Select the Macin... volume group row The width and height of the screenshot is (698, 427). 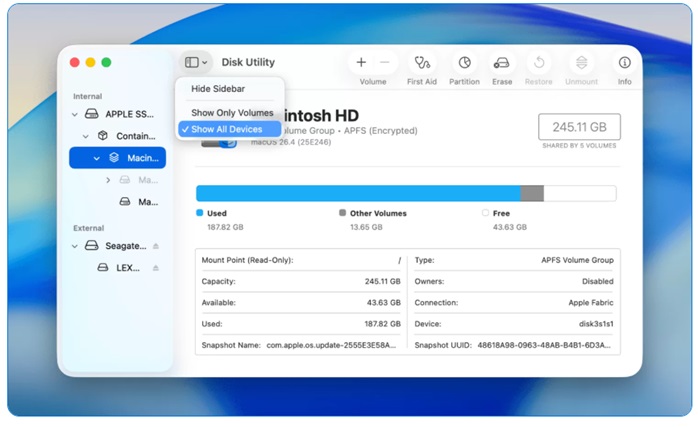(x=118, y=158)
